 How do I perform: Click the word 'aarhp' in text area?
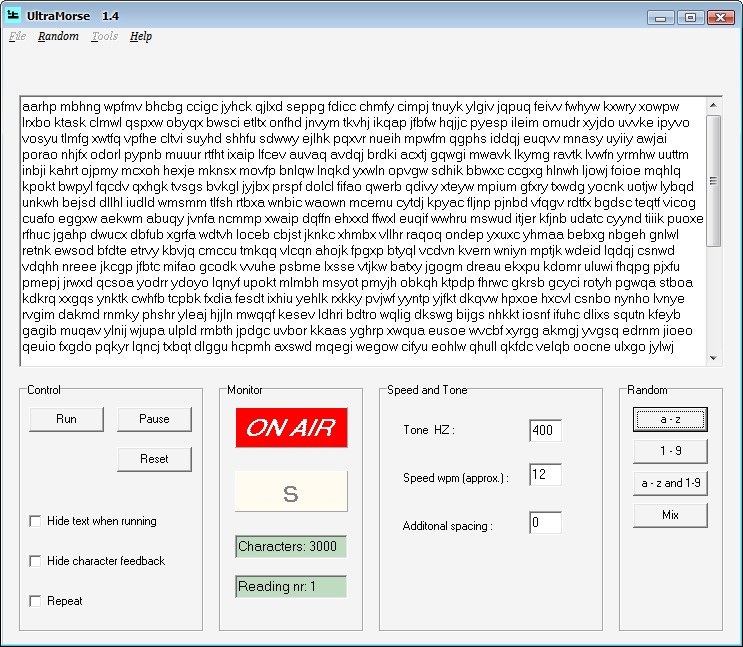coord(39,107)
